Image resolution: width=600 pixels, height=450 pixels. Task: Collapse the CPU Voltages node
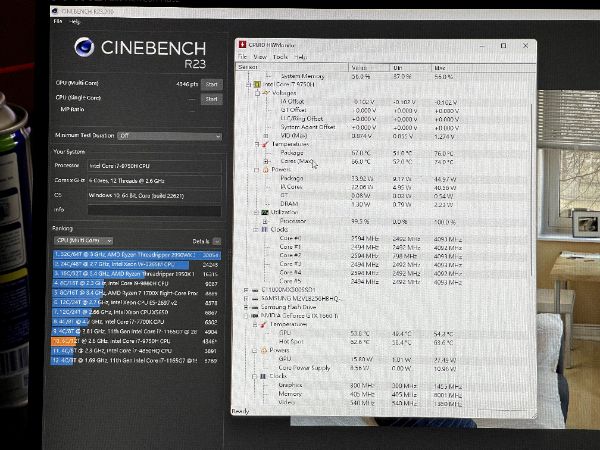coord(257,93)
